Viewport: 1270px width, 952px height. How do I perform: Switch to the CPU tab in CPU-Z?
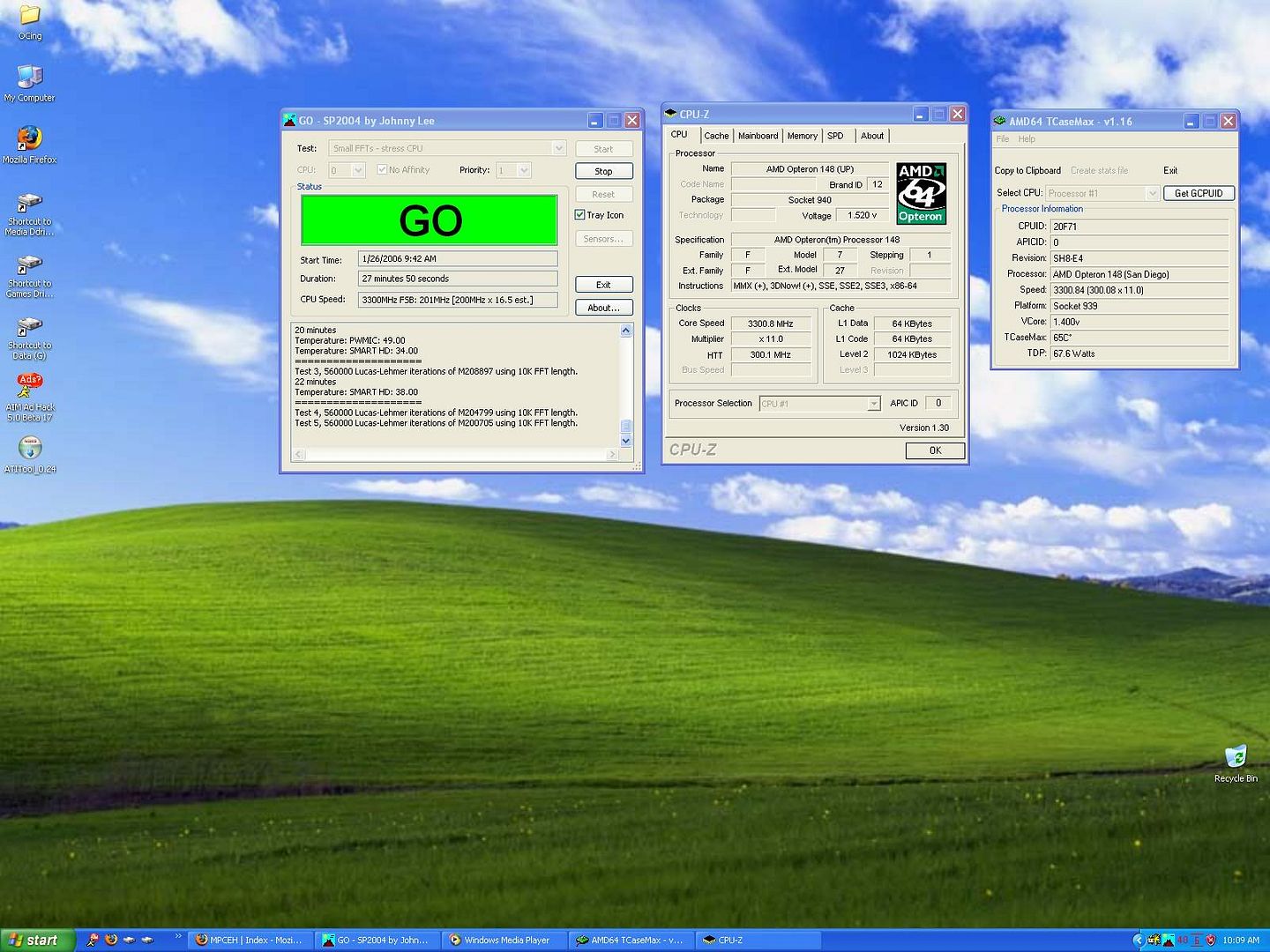coord(679,134)
